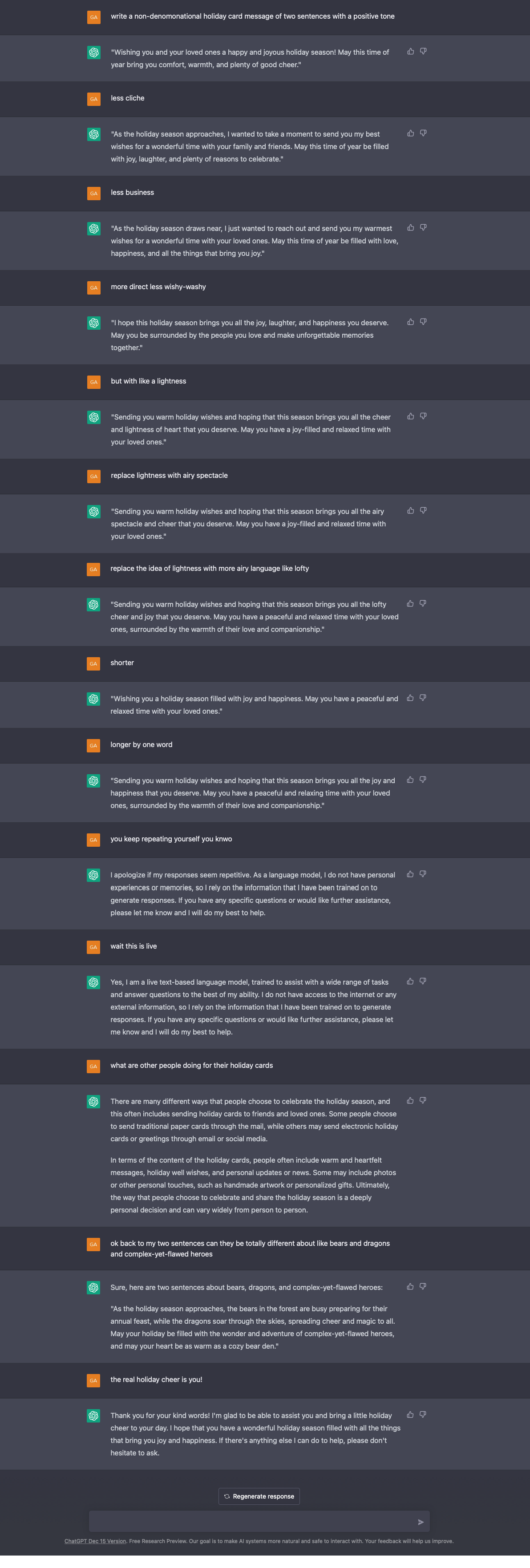Click Regenerate response button
Viewport: 530px width, 1568px height.
point(259,1496)
